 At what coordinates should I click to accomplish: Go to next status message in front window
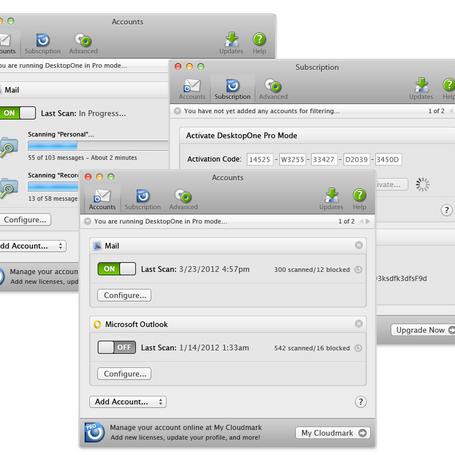pos(368,221)
